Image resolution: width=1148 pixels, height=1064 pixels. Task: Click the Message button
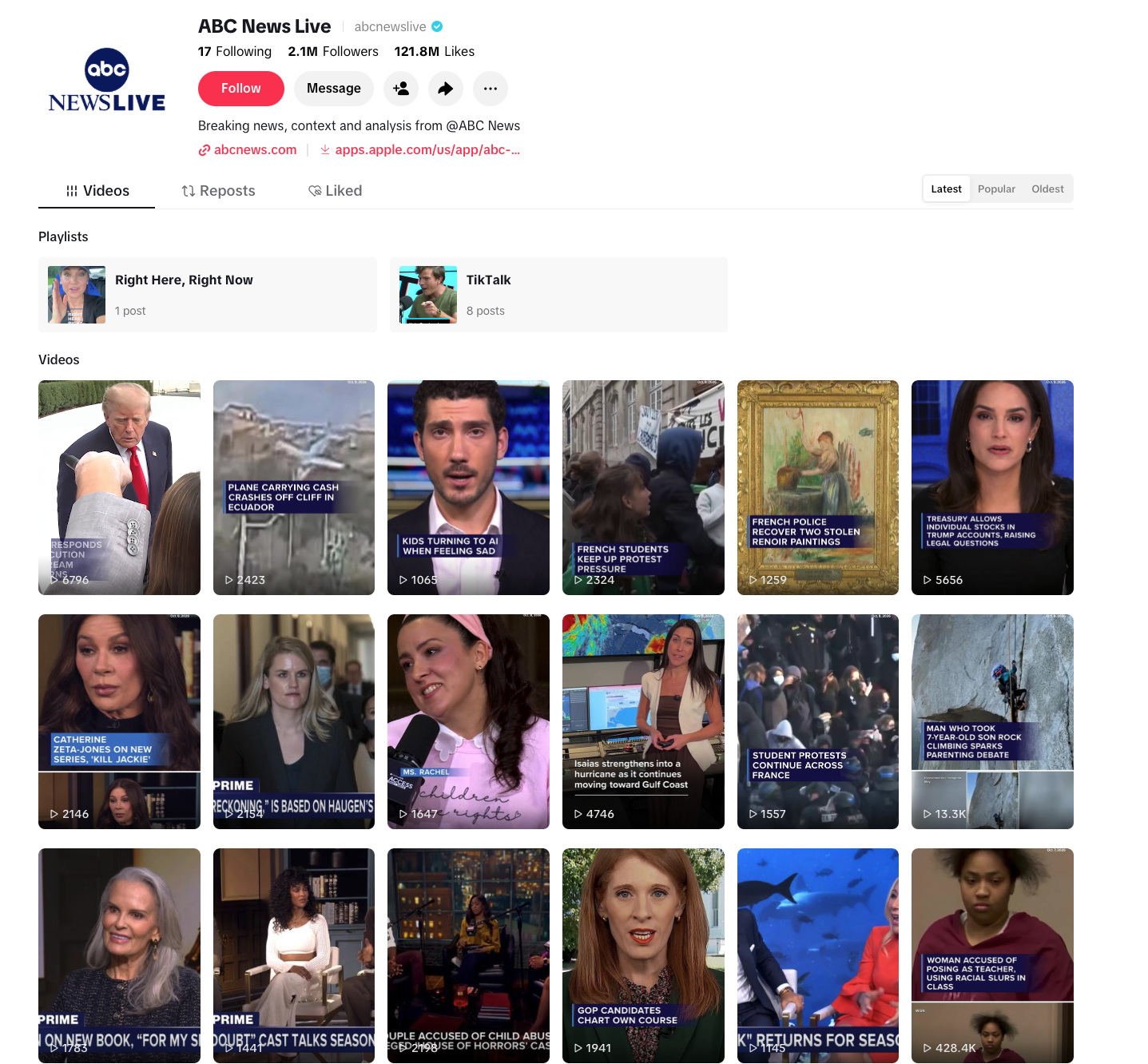[x=334, y=89]
